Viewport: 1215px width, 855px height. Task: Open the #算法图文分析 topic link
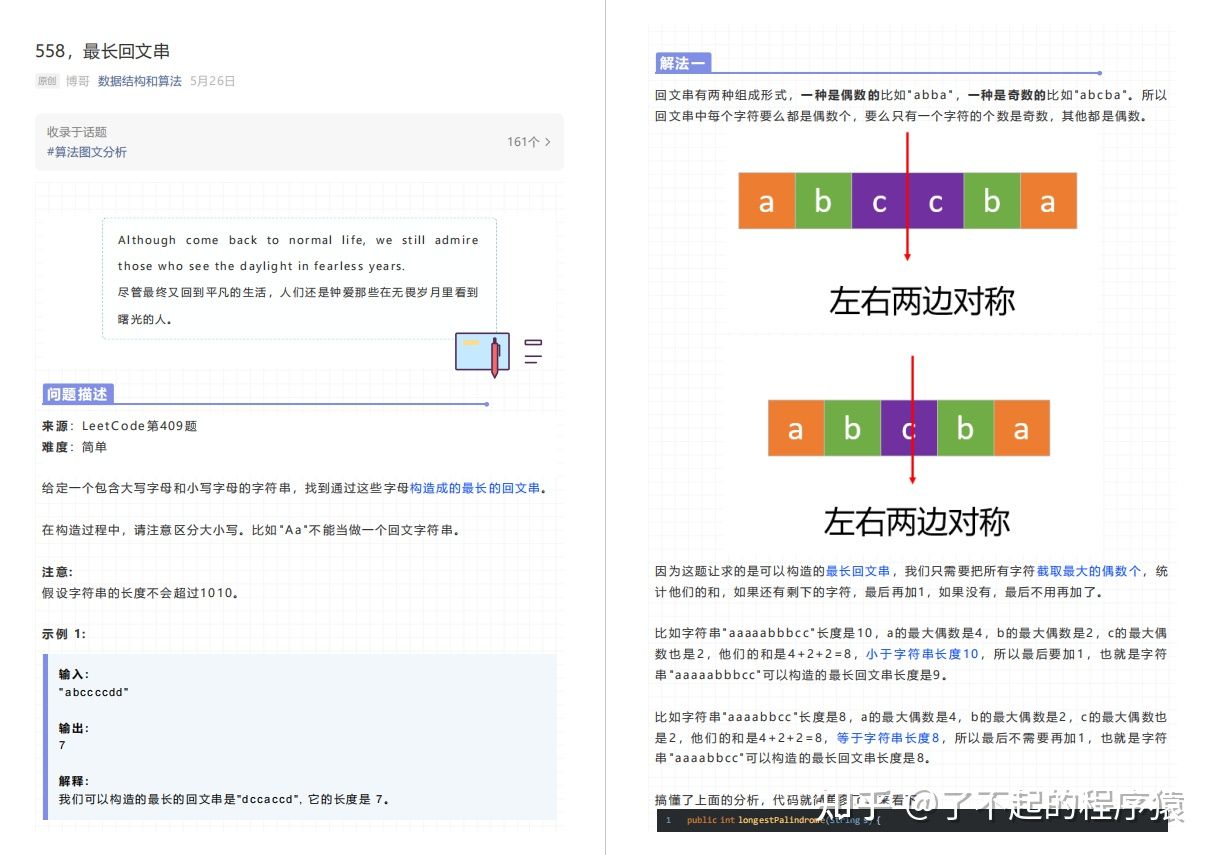pos(87,152)
